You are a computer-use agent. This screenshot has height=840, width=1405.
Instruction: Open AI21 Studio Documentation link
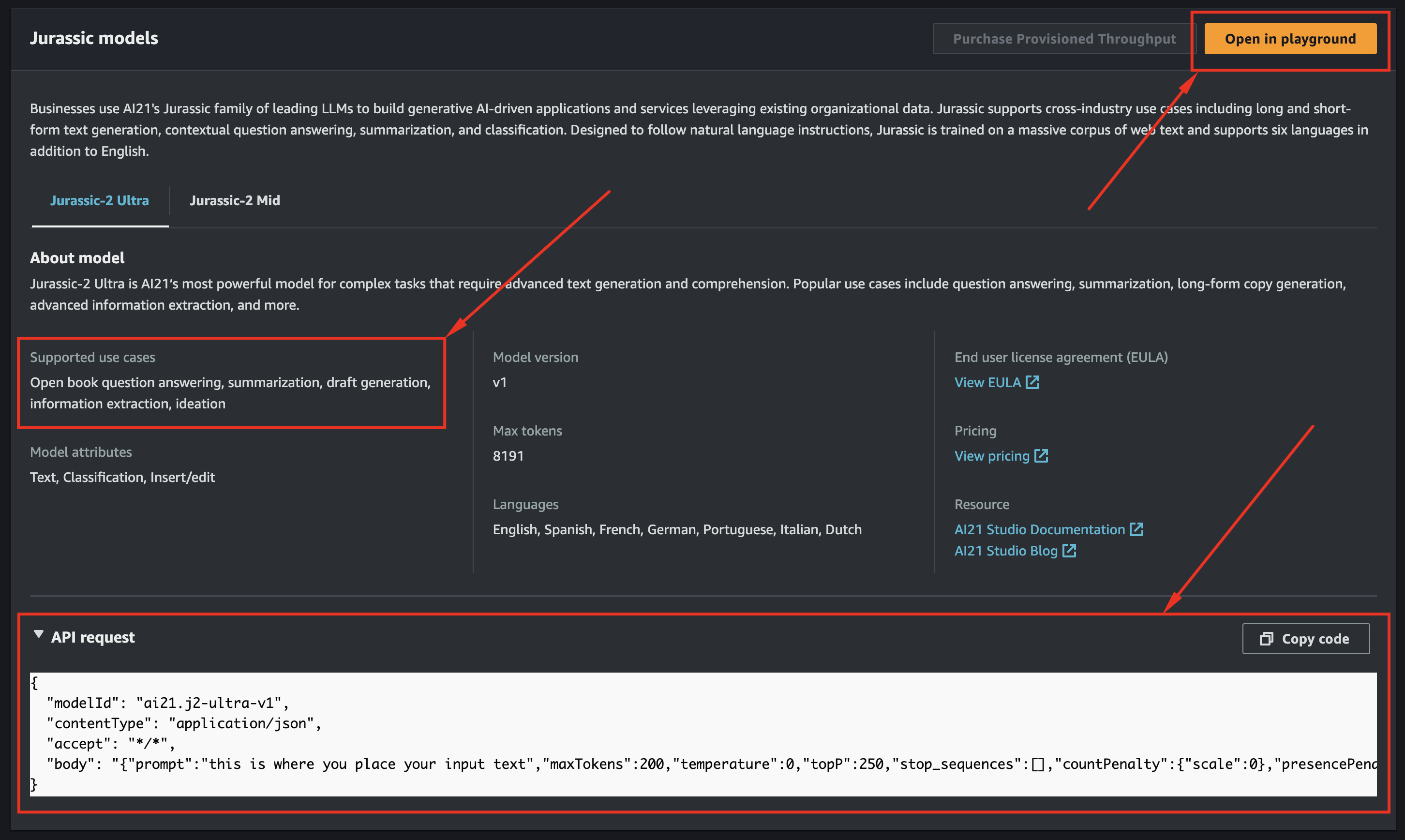pos(1039,530)
